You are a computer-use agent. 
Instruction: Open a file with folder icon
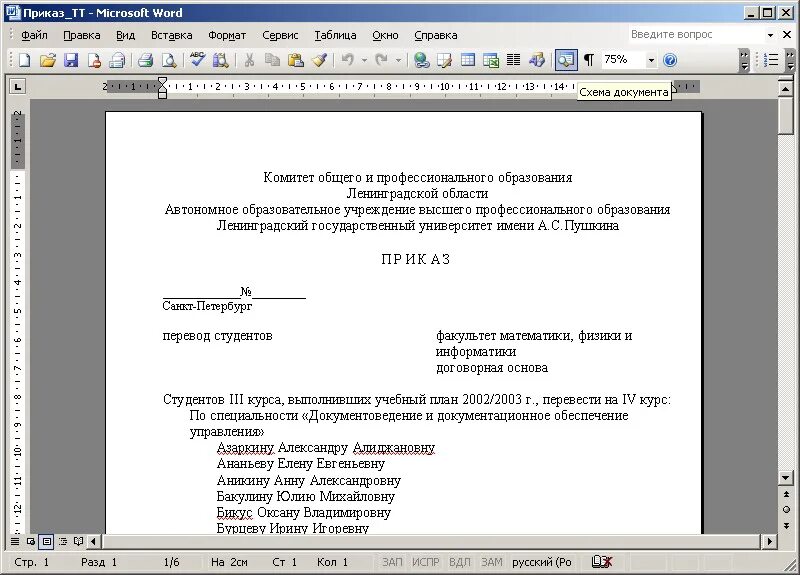click(x=47, y=60)
